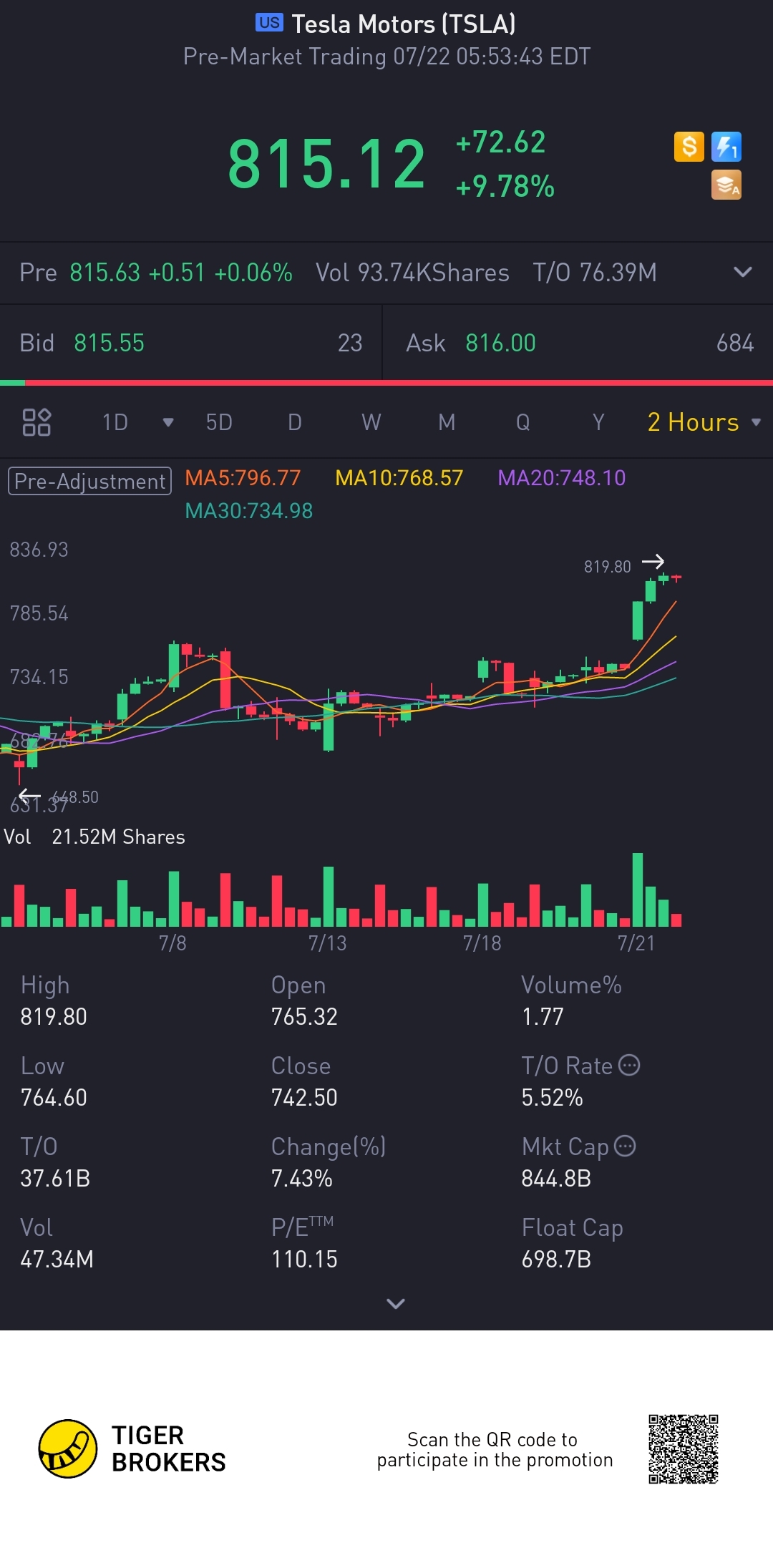Tap the left arrow by 648.50

[29, 795]
